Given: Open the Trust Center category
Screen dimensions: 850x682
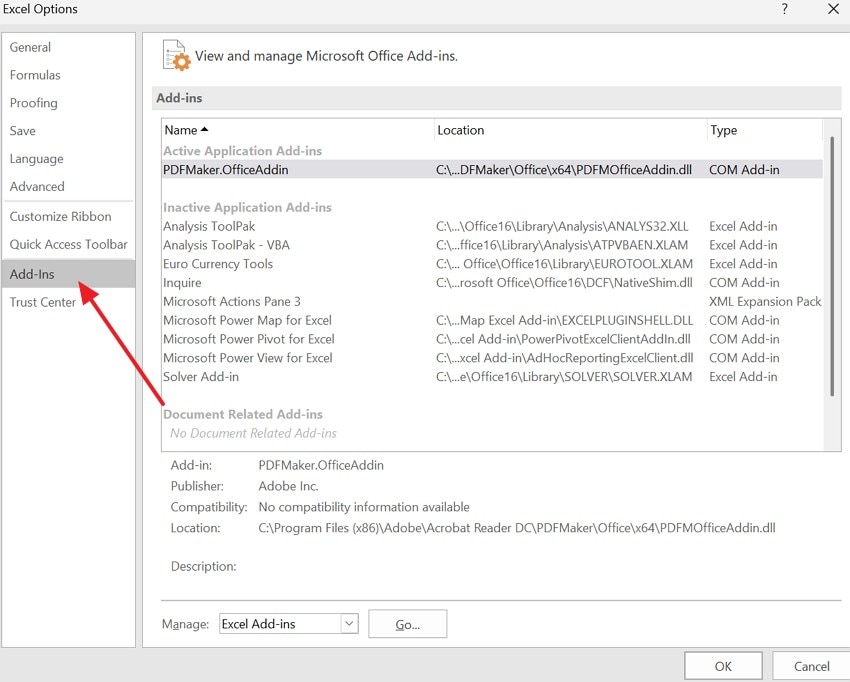Looking at the screenshot, I should tap(43, 302).
